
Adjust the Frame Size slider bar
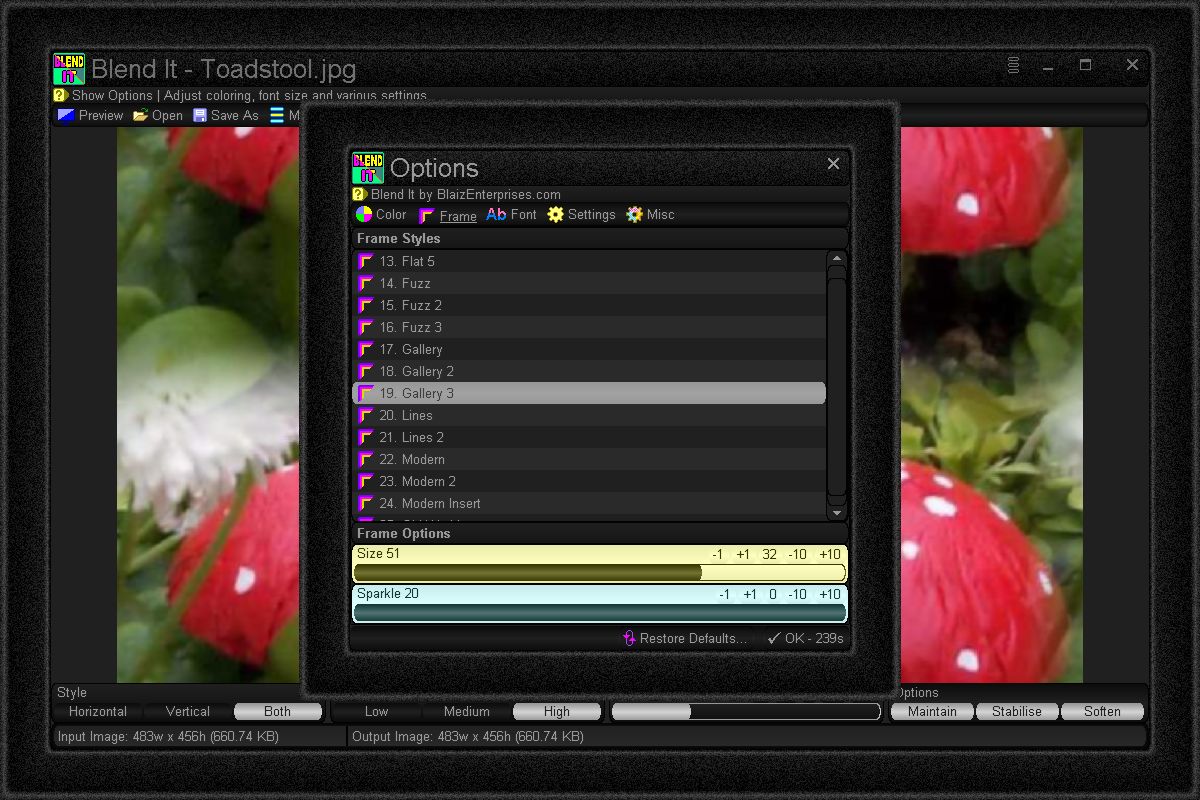599,573
